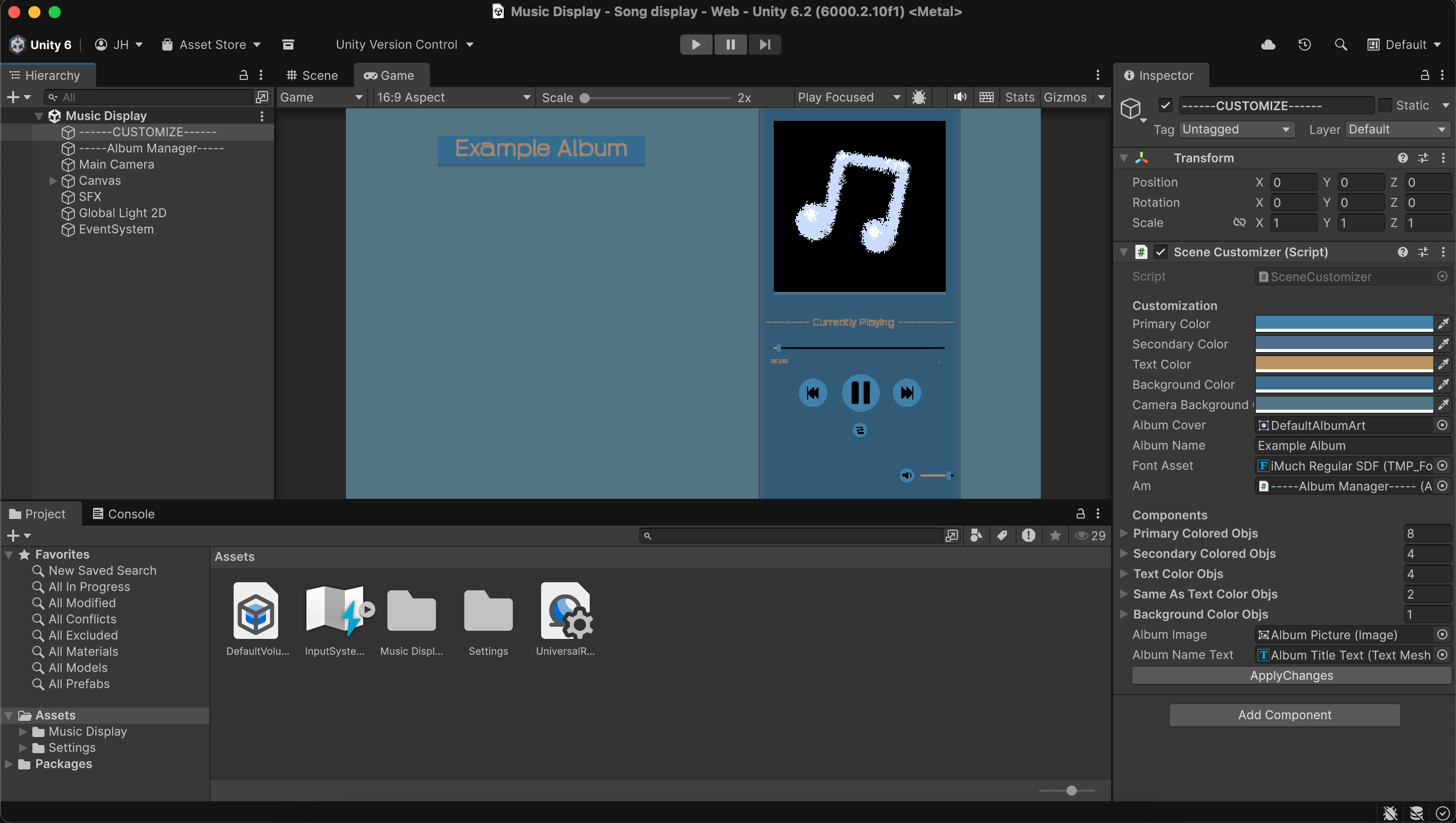Expand Primary Colored Objs list
The width and height of the screenshot is (1456, 823).
[1124, 533]
